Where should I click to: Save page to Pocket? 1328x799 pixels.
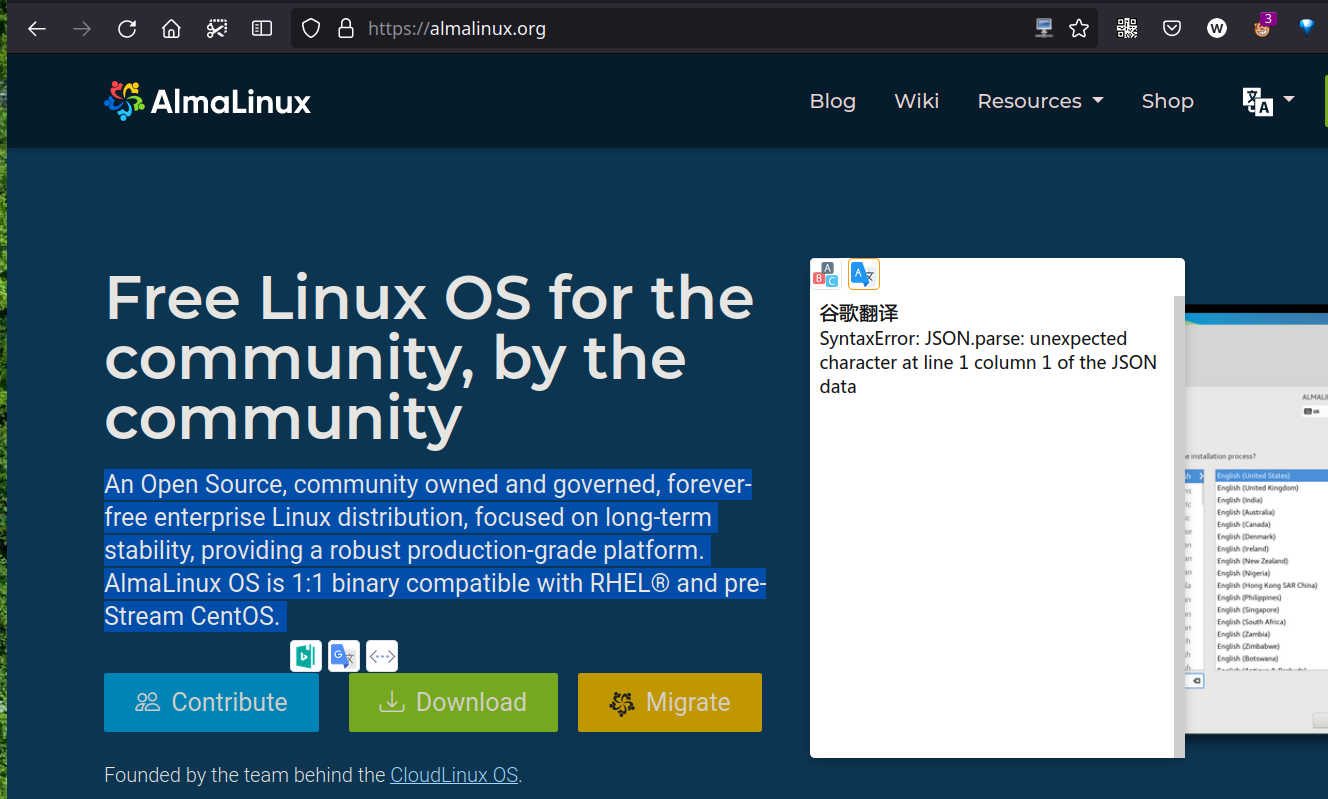(1172, 29)
